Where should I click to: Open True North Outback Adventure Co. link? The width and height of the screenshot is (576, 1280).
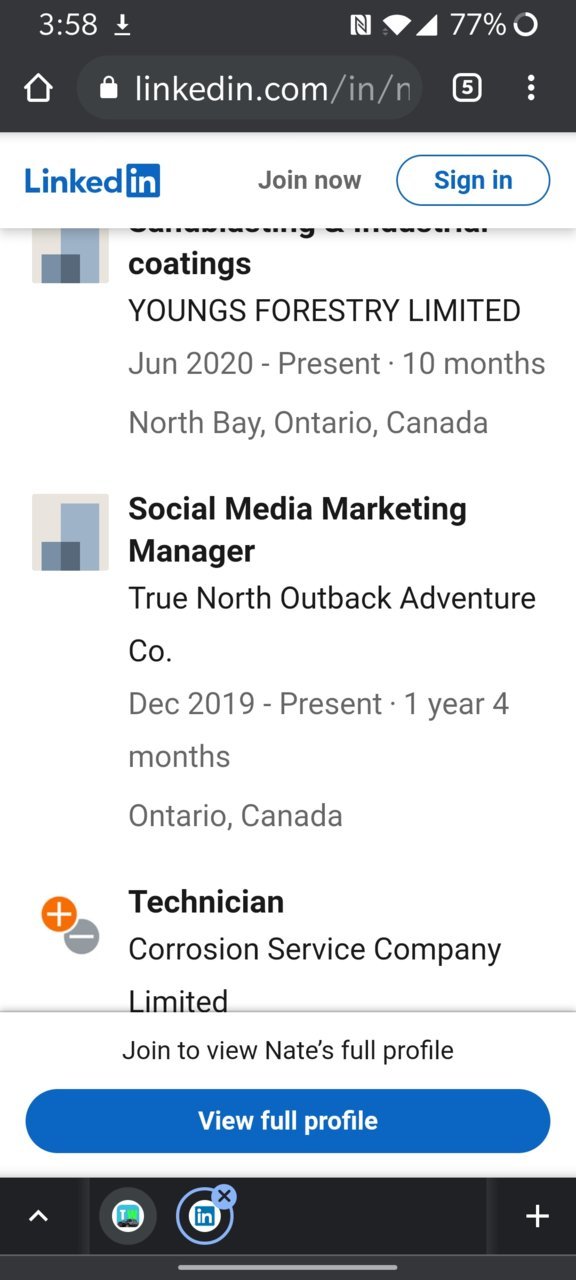(332, 624)
